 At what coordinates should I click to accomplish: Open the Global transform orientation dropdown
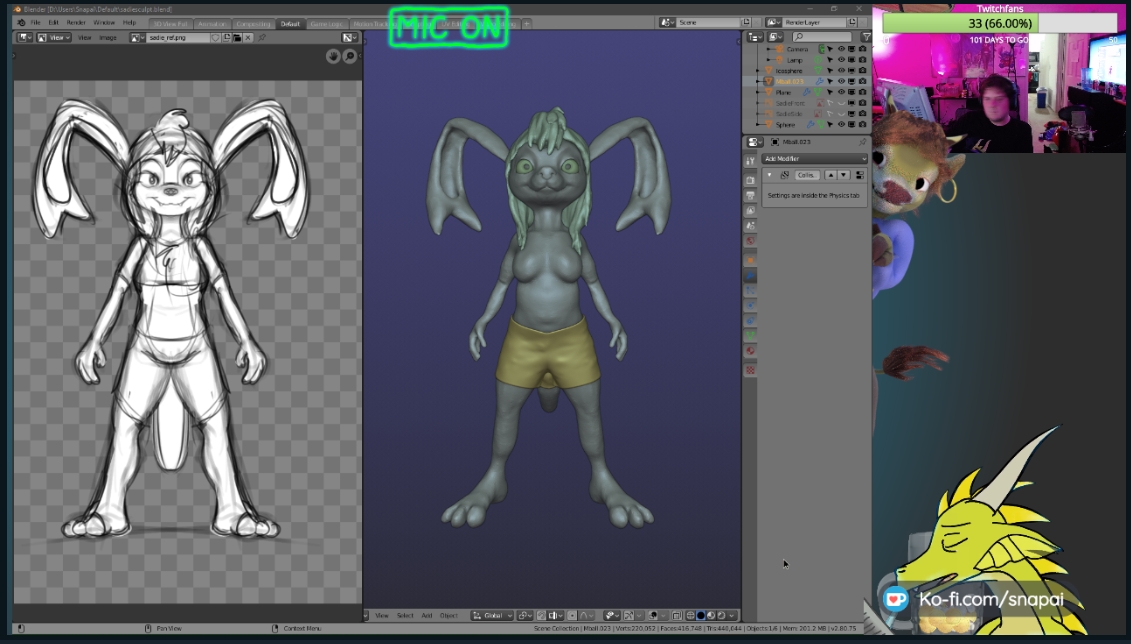click(x=493, y=616)
